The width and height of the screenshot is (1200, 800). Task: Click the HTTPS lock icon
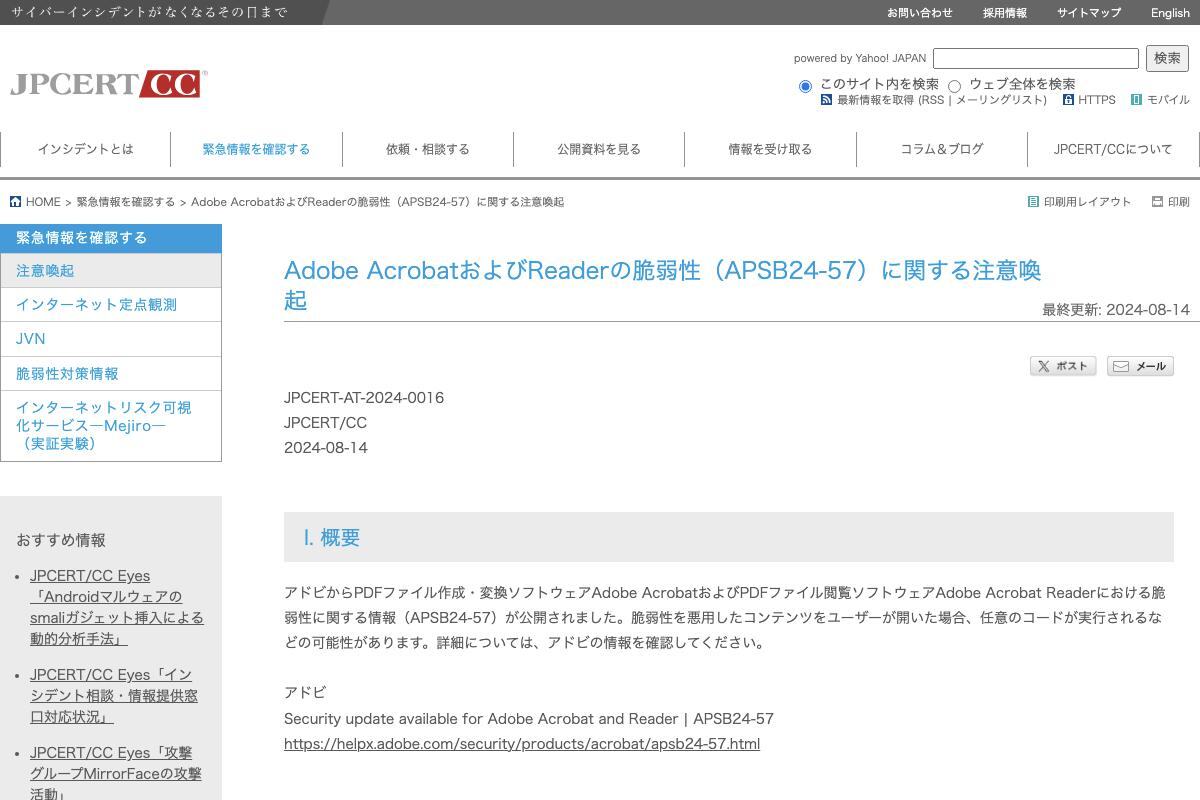pyautogui.click(x=1068, y=100)
